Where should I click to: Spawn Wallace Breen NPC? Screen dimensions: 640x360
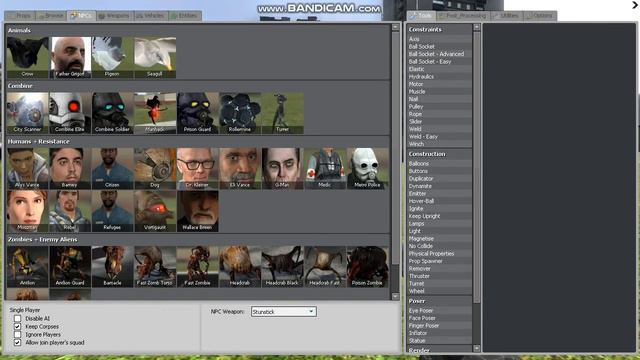197,211
